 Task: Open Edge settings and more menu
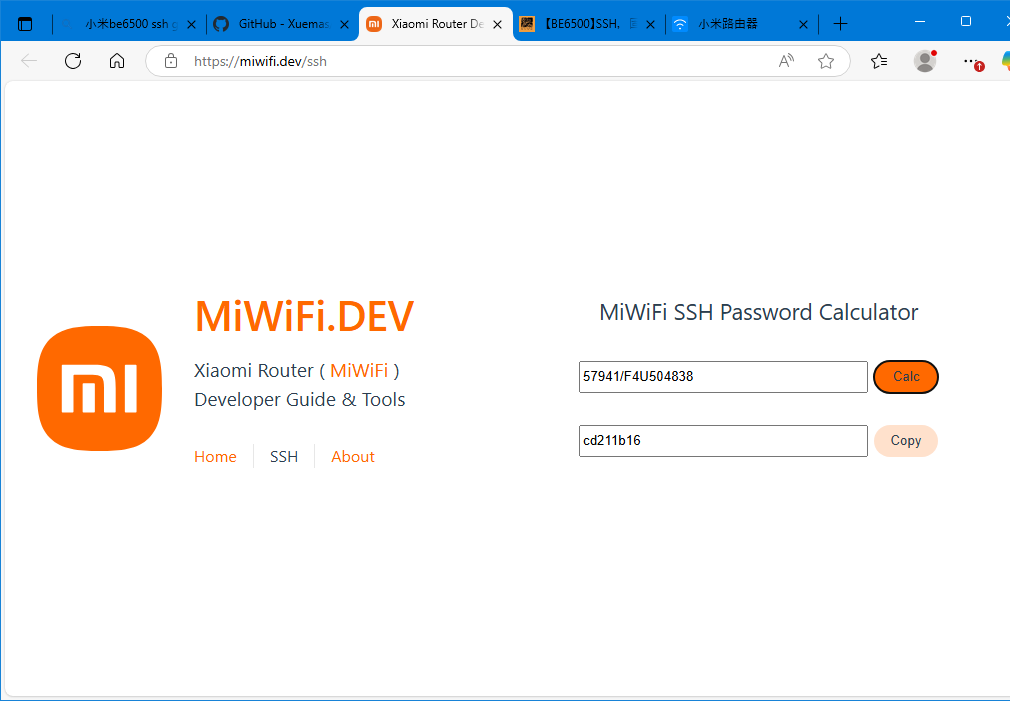point(970,61)
